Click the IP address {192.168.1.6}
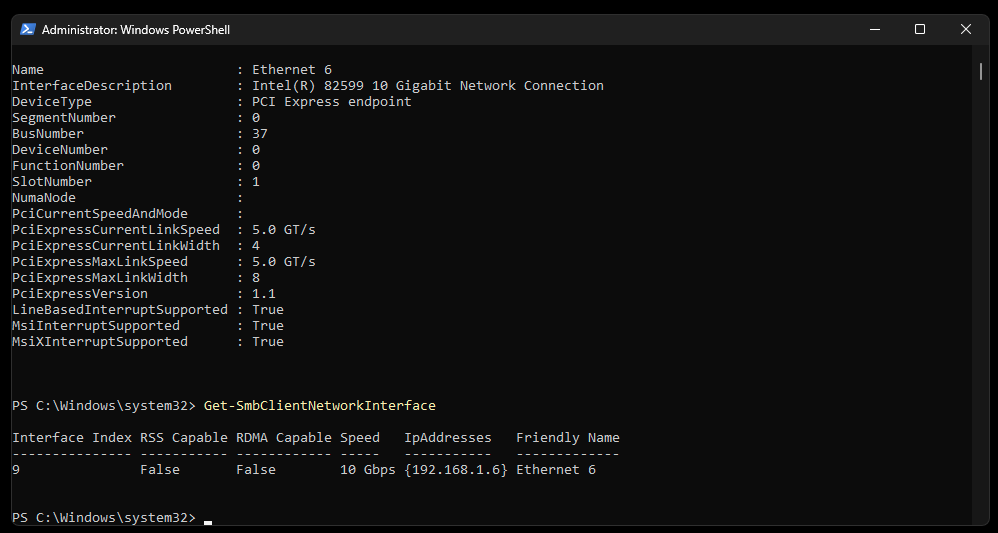Viewport: 998px width, 533px height. [456, 470]
